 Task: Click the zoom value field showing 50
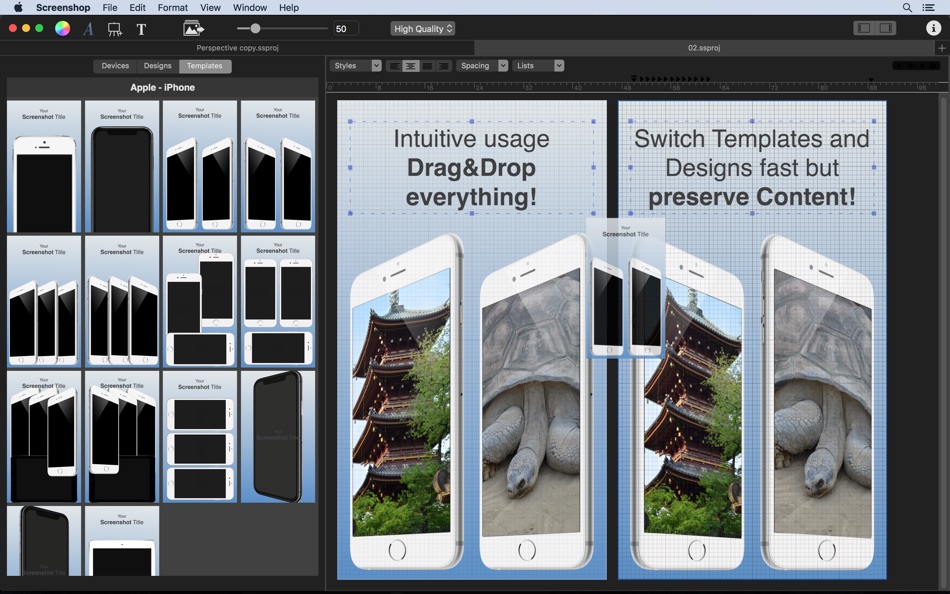(x=345, y=28)
